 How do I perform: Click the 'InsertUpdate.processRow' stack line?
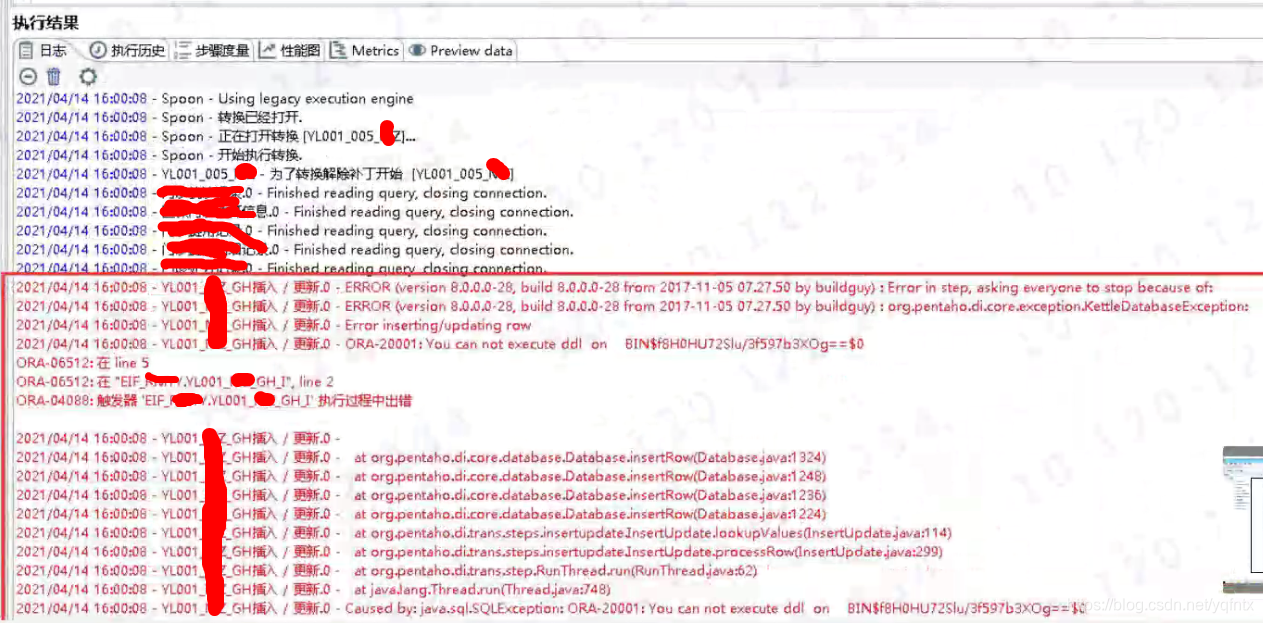pos(479,552)
